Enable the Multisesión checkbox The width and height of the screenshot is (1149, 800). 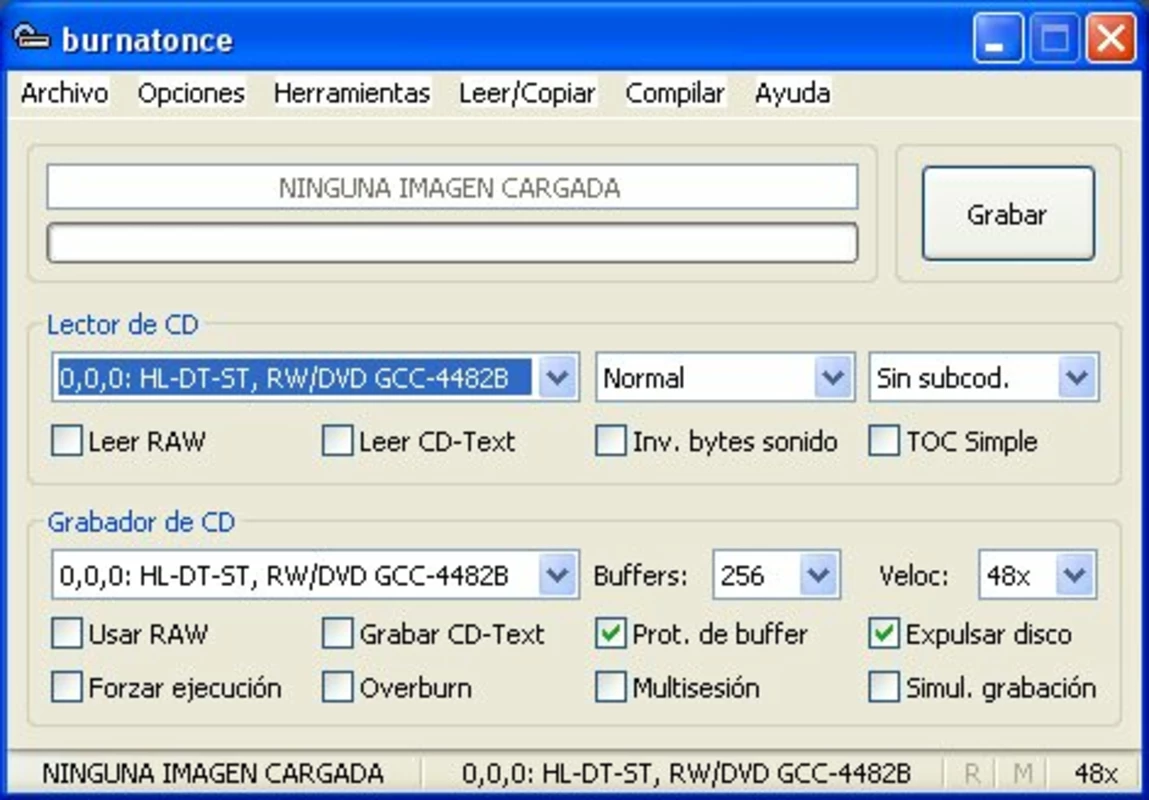tap(610, 687)
